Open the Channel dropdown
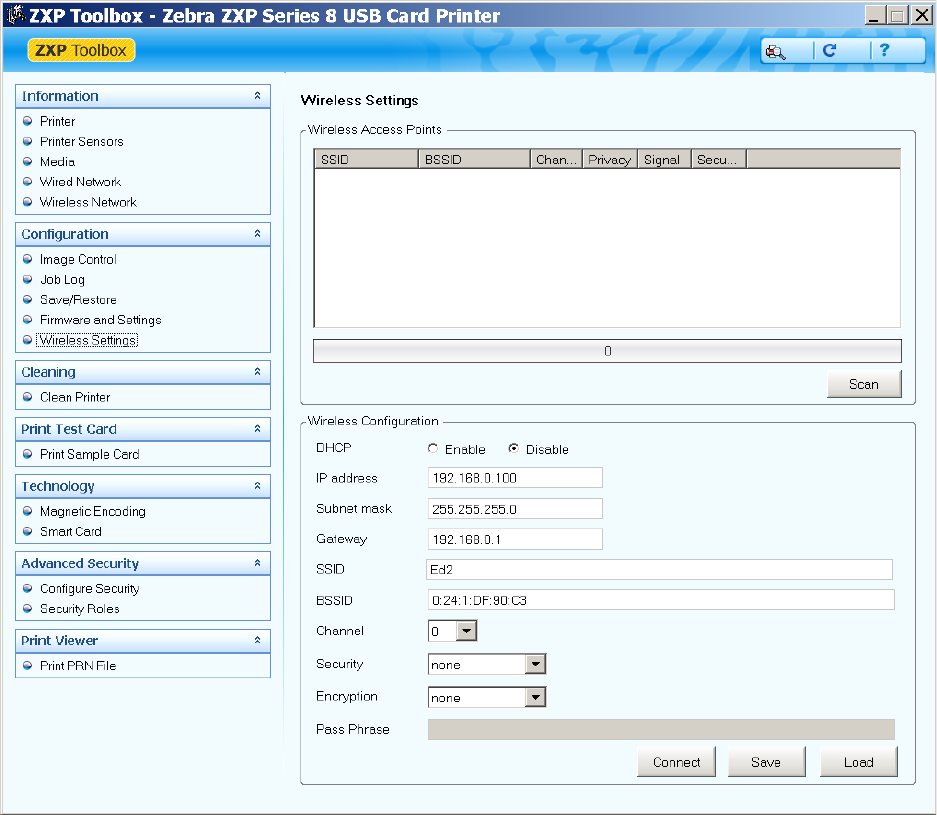 pos(466,630)
